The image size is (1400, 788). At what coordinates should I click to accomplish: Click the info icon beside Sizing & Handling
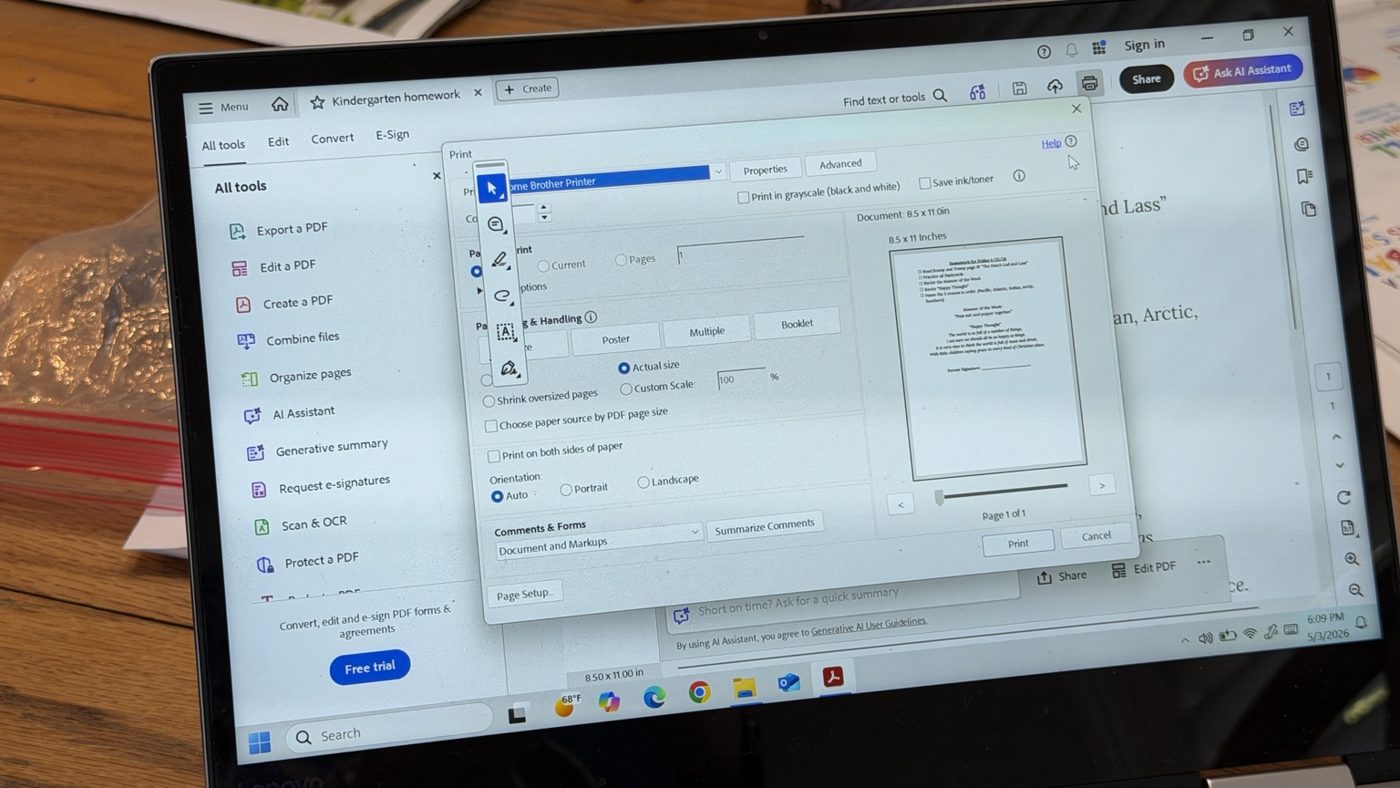pyautogui.click(x=590, y=318)
